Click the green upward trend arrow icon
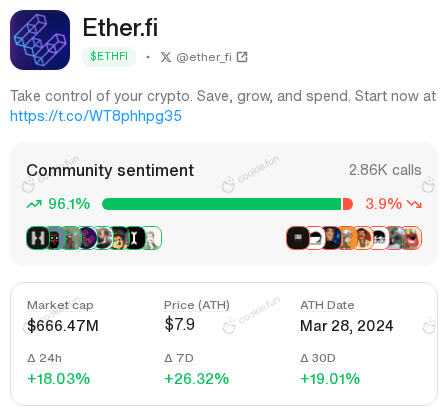This screenshot has height=416, width=448. pyautogui.click(x=34, y=204)
